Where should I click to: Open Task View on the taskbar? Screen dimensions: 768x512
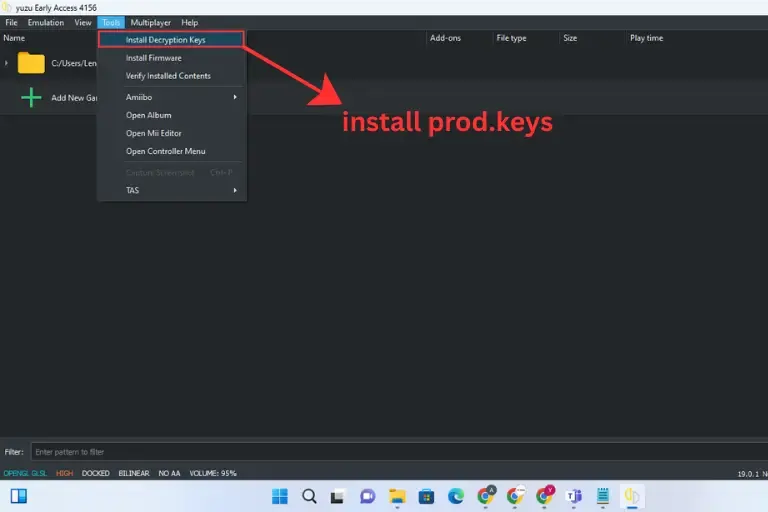[337, 496]
